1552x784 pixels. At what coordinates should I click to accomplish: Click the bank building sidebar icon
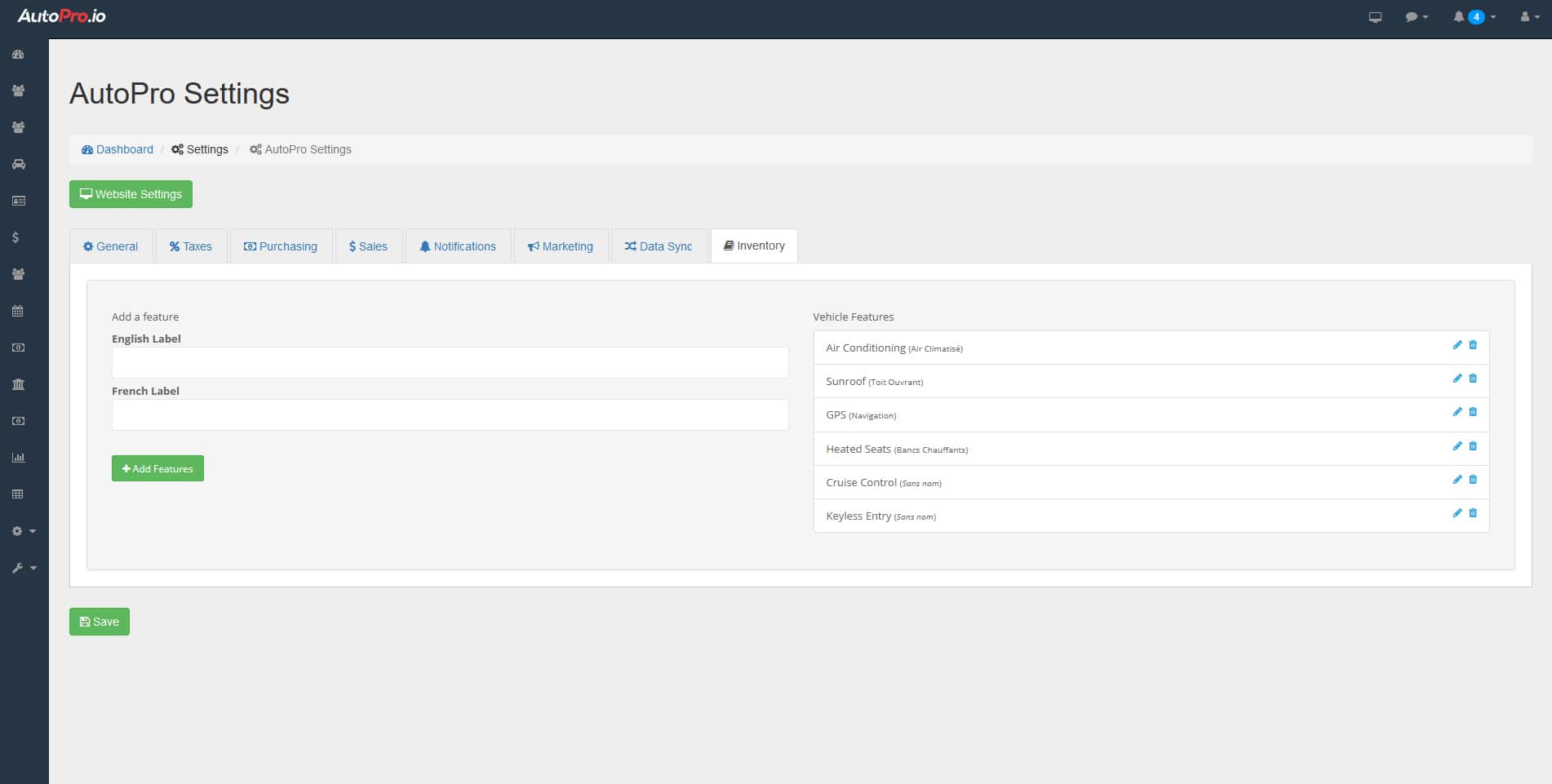18,384
